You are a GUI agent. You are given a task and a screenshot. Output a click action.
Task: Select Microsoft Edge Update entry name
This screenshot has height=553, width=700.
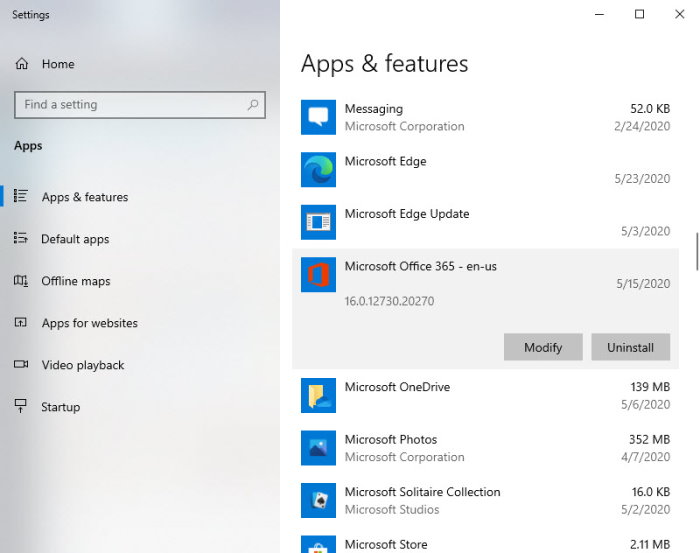(x=407, y=214)
